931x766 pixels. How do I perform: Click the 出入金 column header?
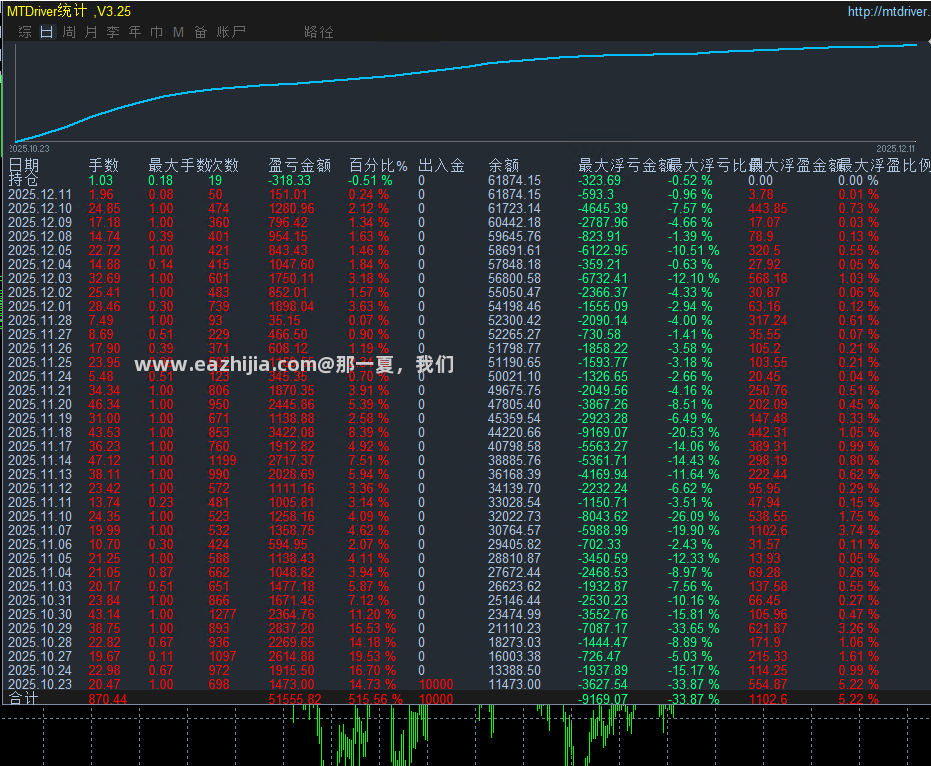coord(441,165)
